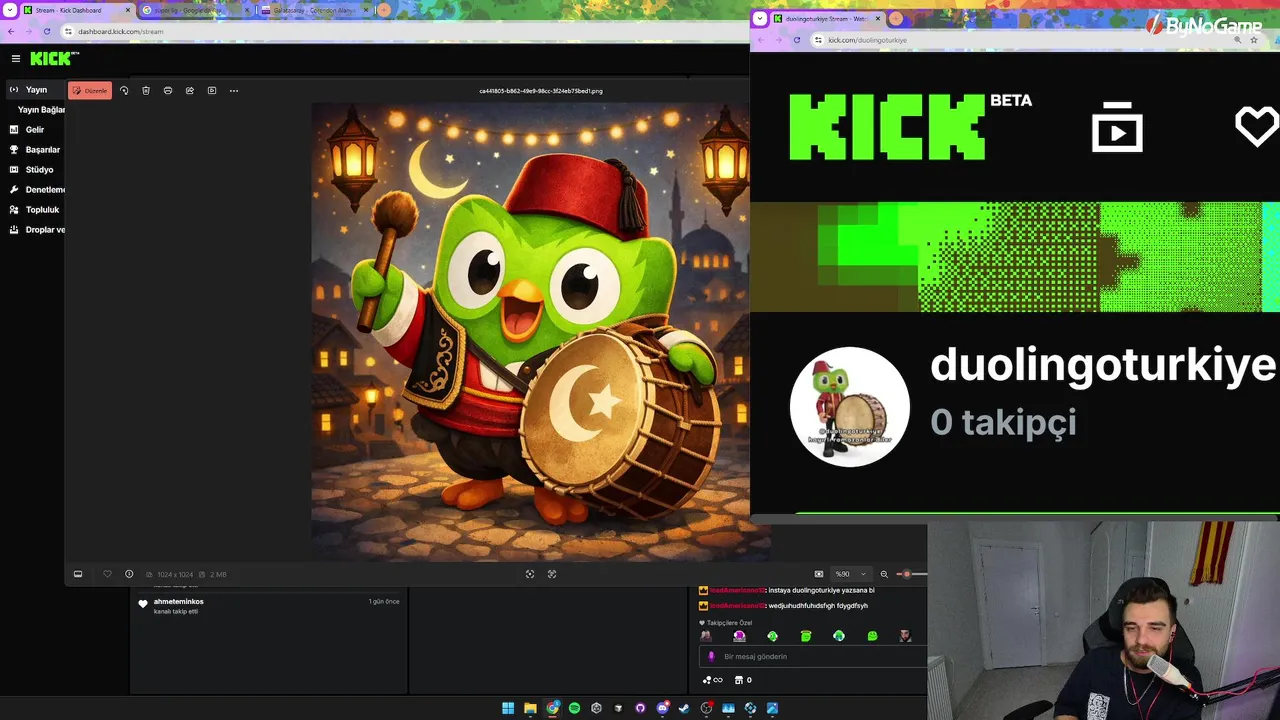Show file info with the info icon

tap(129, 574)
